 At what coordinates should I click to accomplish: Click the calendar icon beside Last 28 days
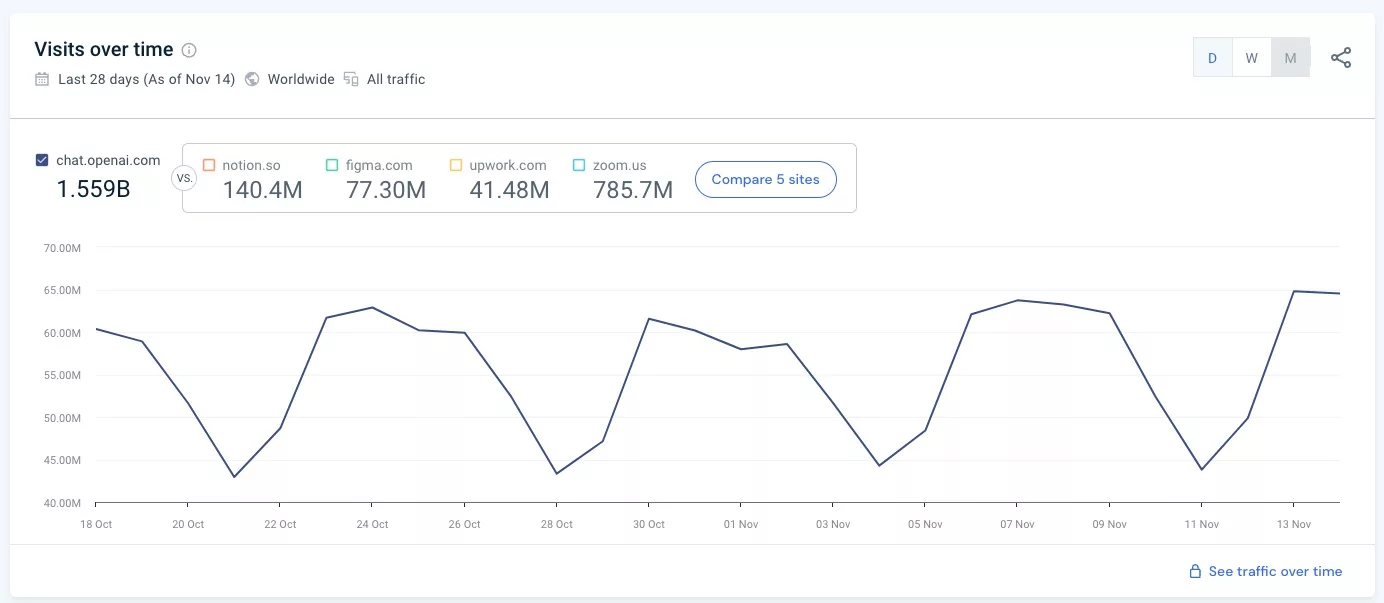tap(42, 79)
